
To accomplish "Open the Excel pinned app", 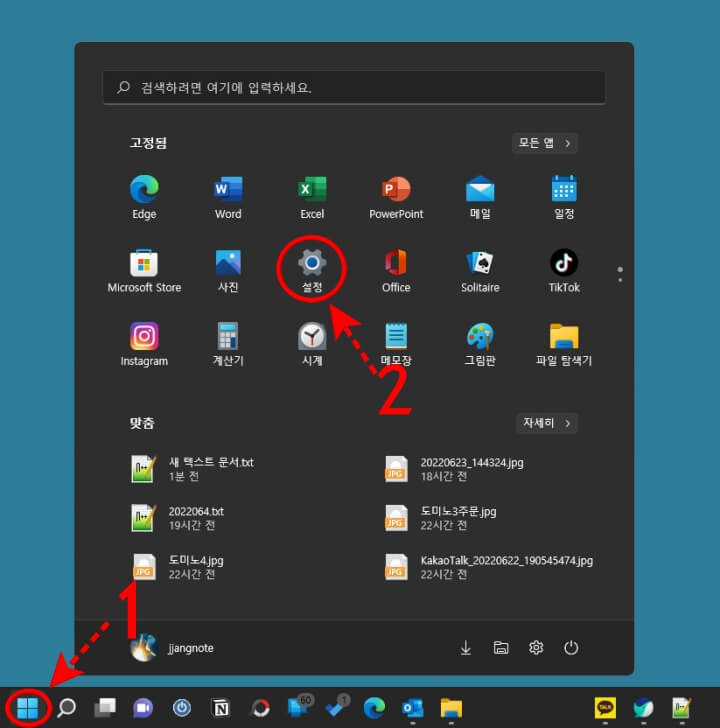I will click(x=312, y=197).
